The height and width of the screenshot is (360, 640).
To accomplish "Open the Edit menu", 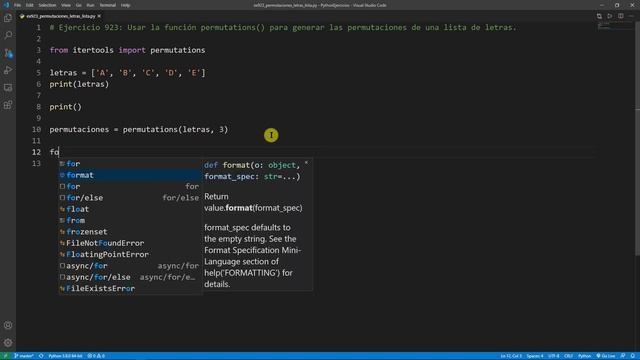I will (29, 5).
